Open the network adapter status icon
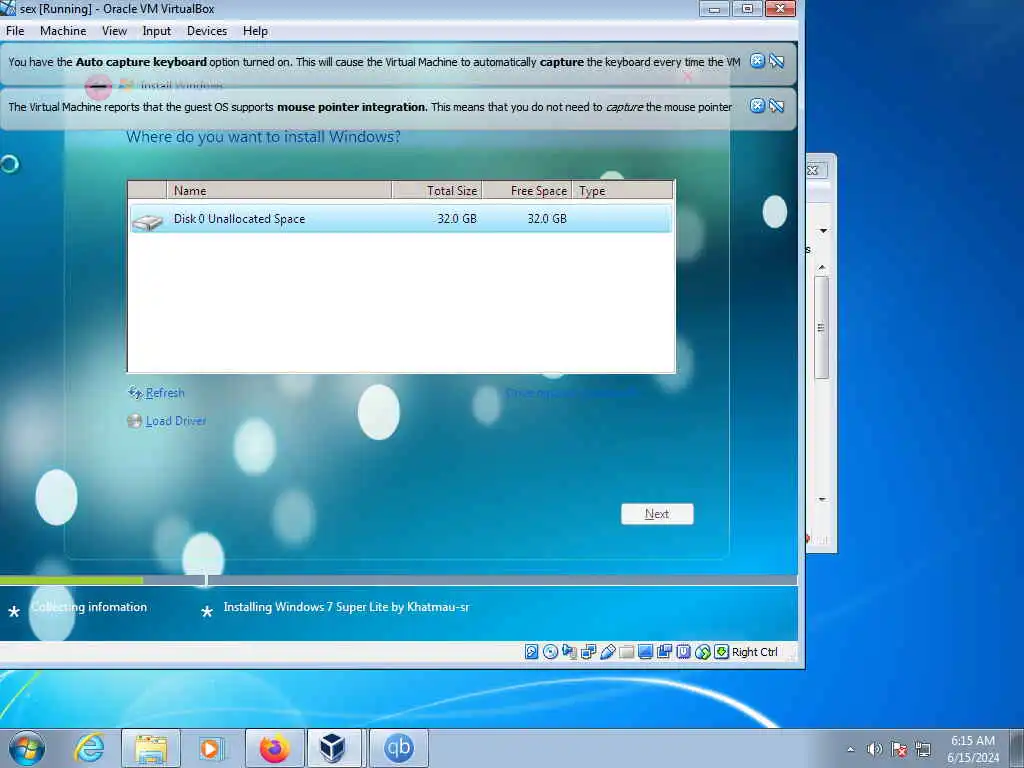Screen dimensions: 1024x768 click(588, 652)
